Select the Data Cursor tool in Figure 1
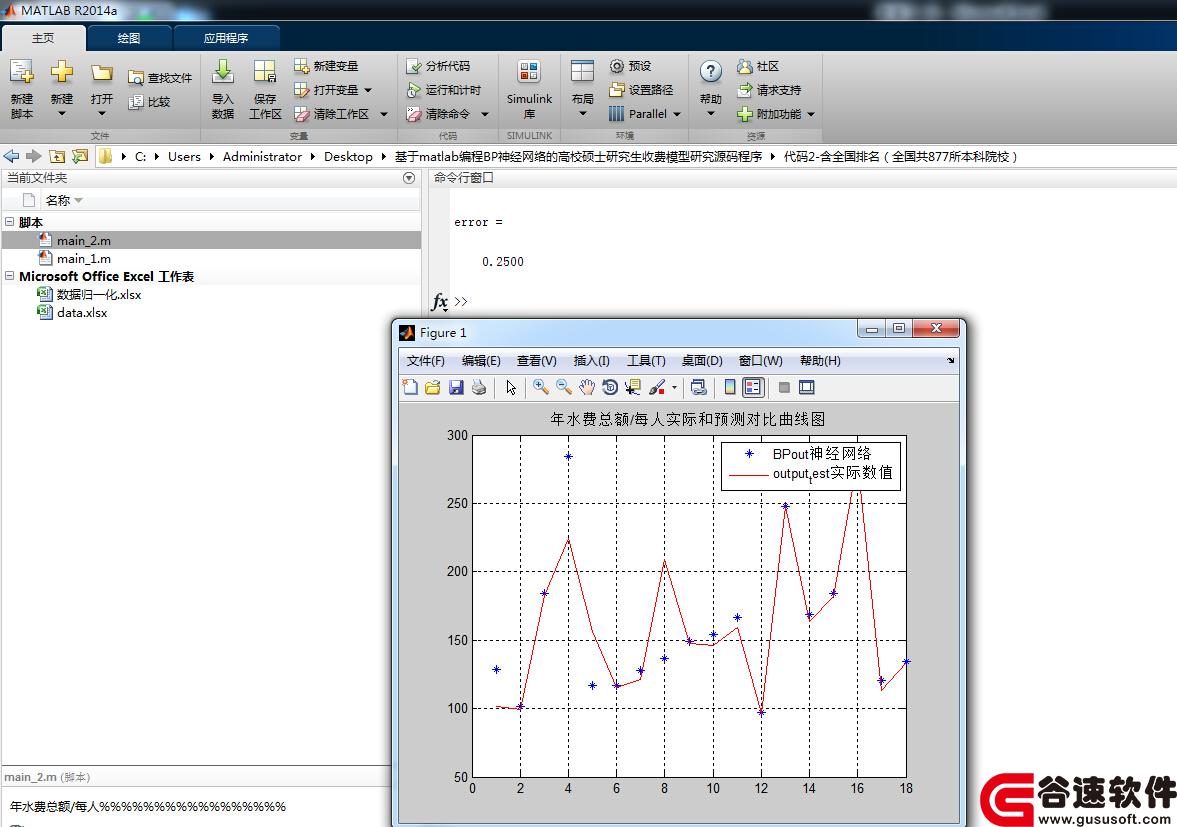 [x=633, y=387]
